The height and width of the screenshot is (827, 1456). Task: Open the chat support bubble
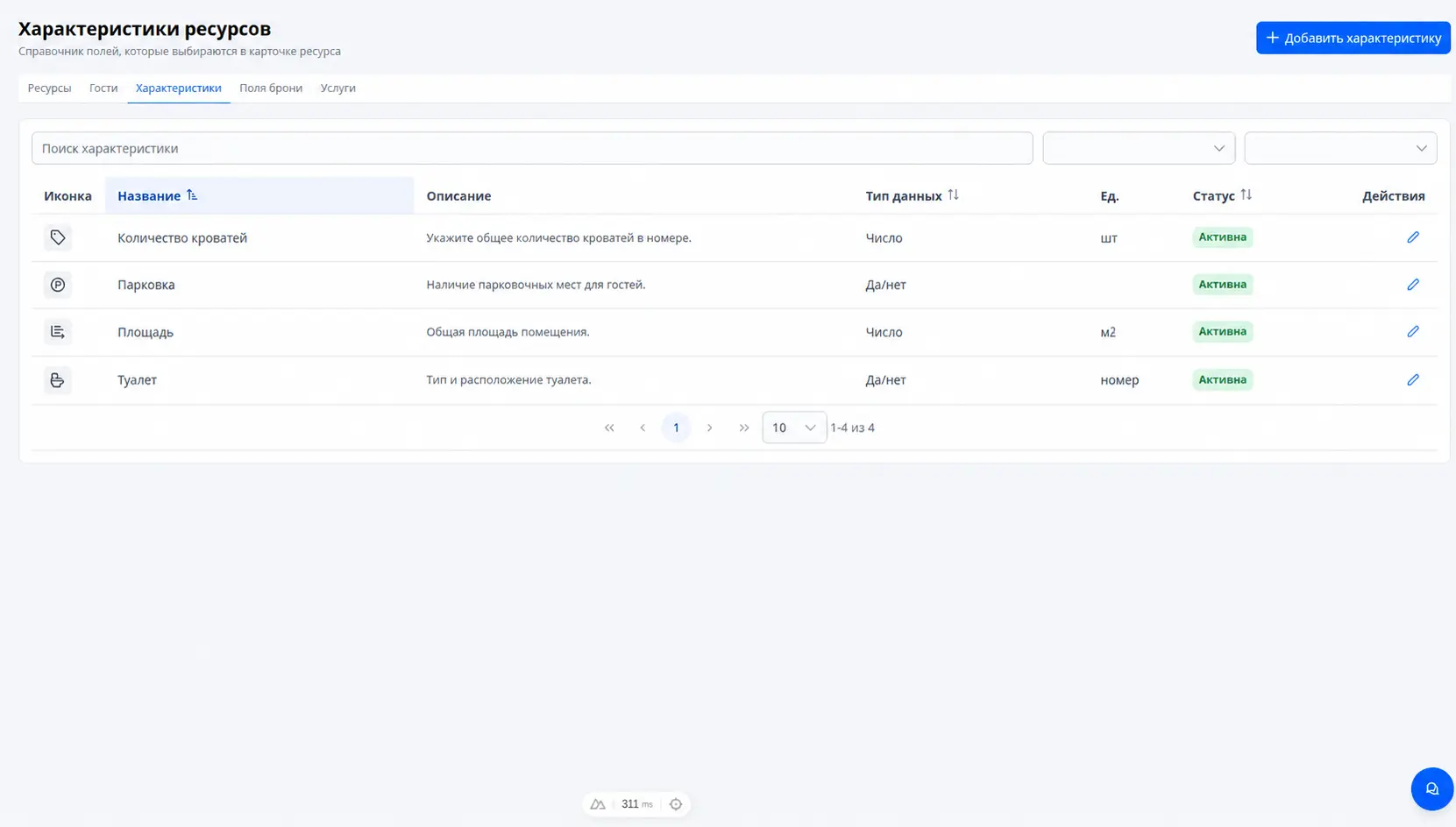[x=1431, y=788]
